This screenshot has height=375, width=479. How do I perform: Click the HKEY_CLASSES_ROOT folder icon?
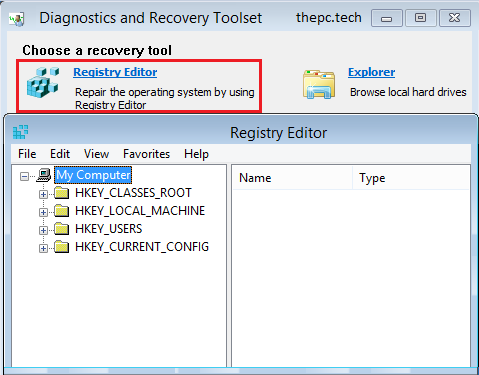point(62,193)
